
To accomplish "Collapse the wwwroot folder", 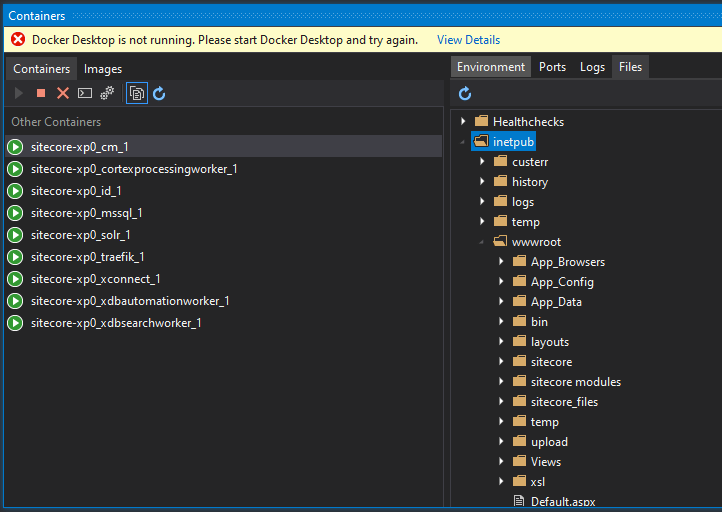I will click(482, 242).
